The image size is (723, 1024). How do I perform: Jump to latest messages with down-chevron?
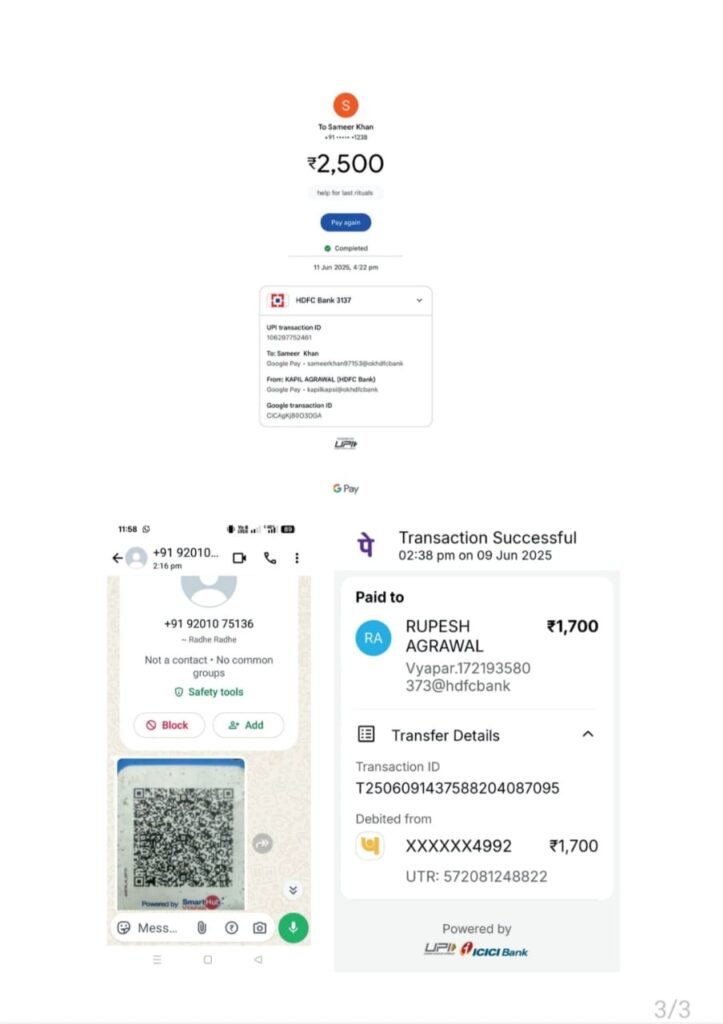pos(293,890)
